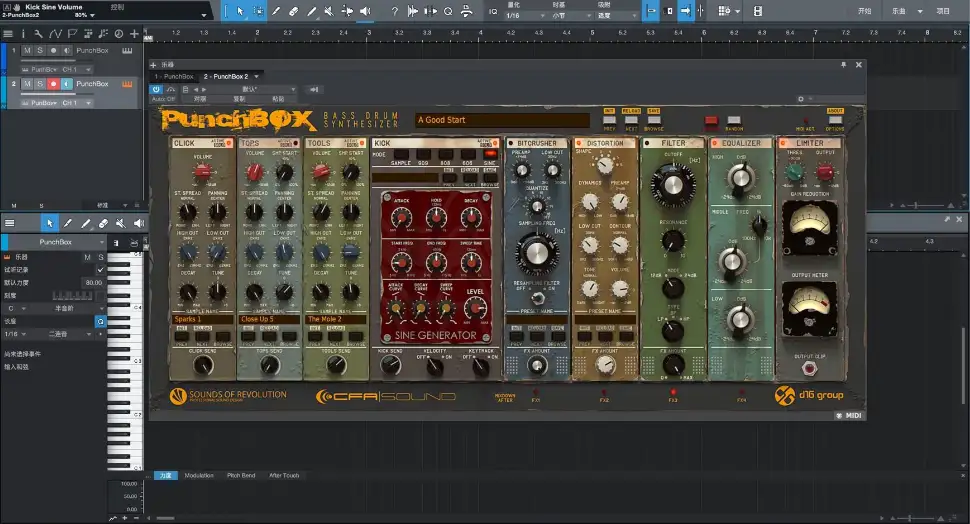Click the 'A Good Start' preset display

pyautogui.click(x=502, y=120)
